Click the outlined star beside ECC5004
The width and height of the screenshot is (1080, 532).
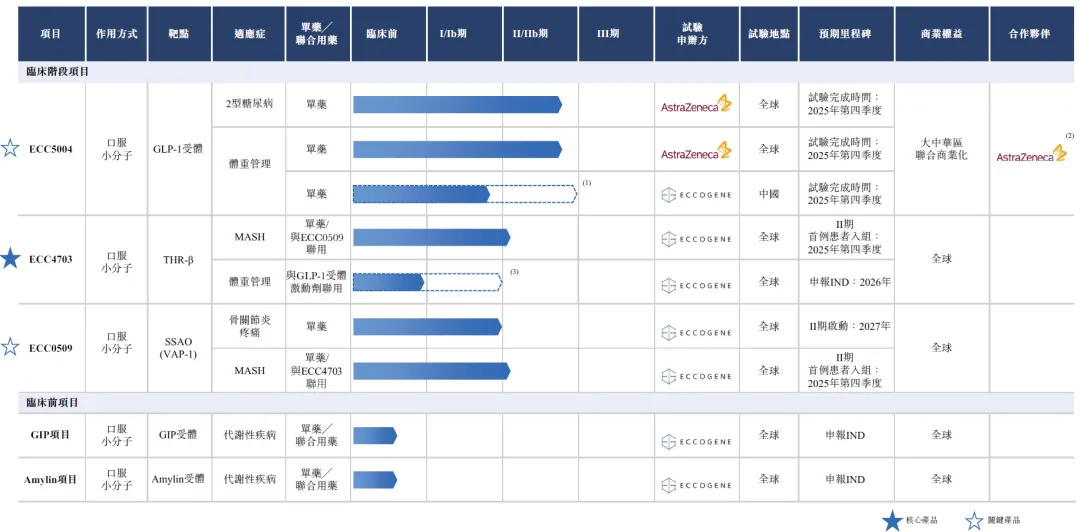click(10, 149)
